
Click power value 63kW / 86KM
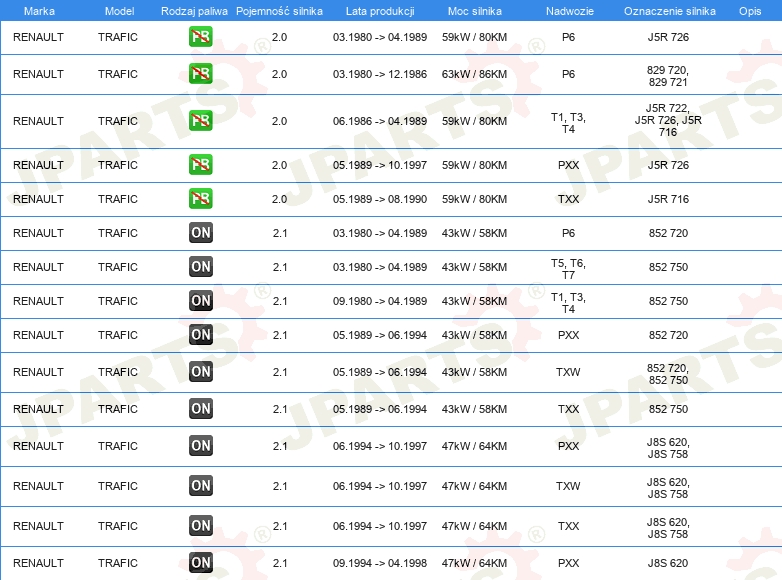coord(474,74)
